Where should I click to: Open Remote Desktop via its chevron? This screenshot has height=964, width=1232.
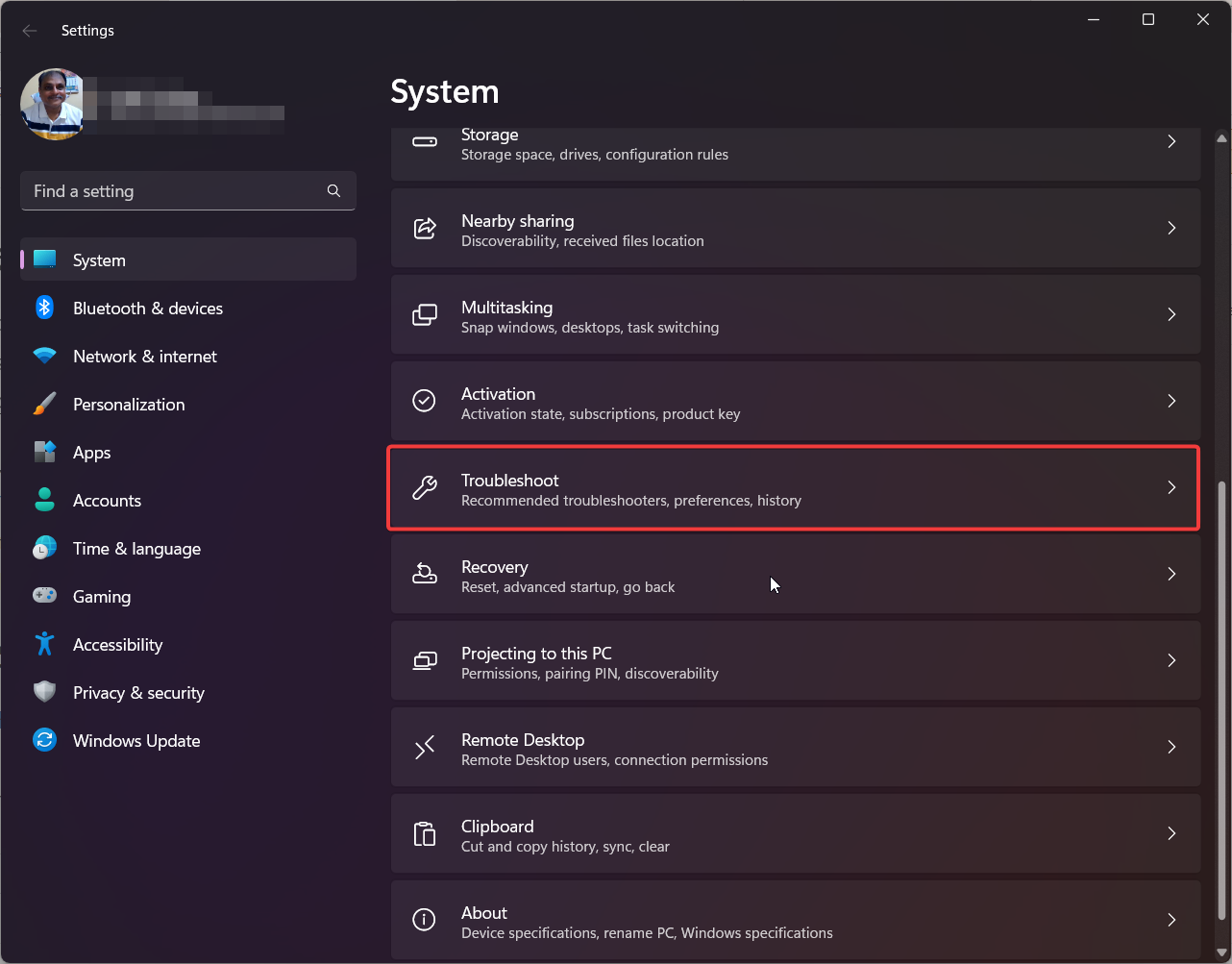click(1171, 747)
